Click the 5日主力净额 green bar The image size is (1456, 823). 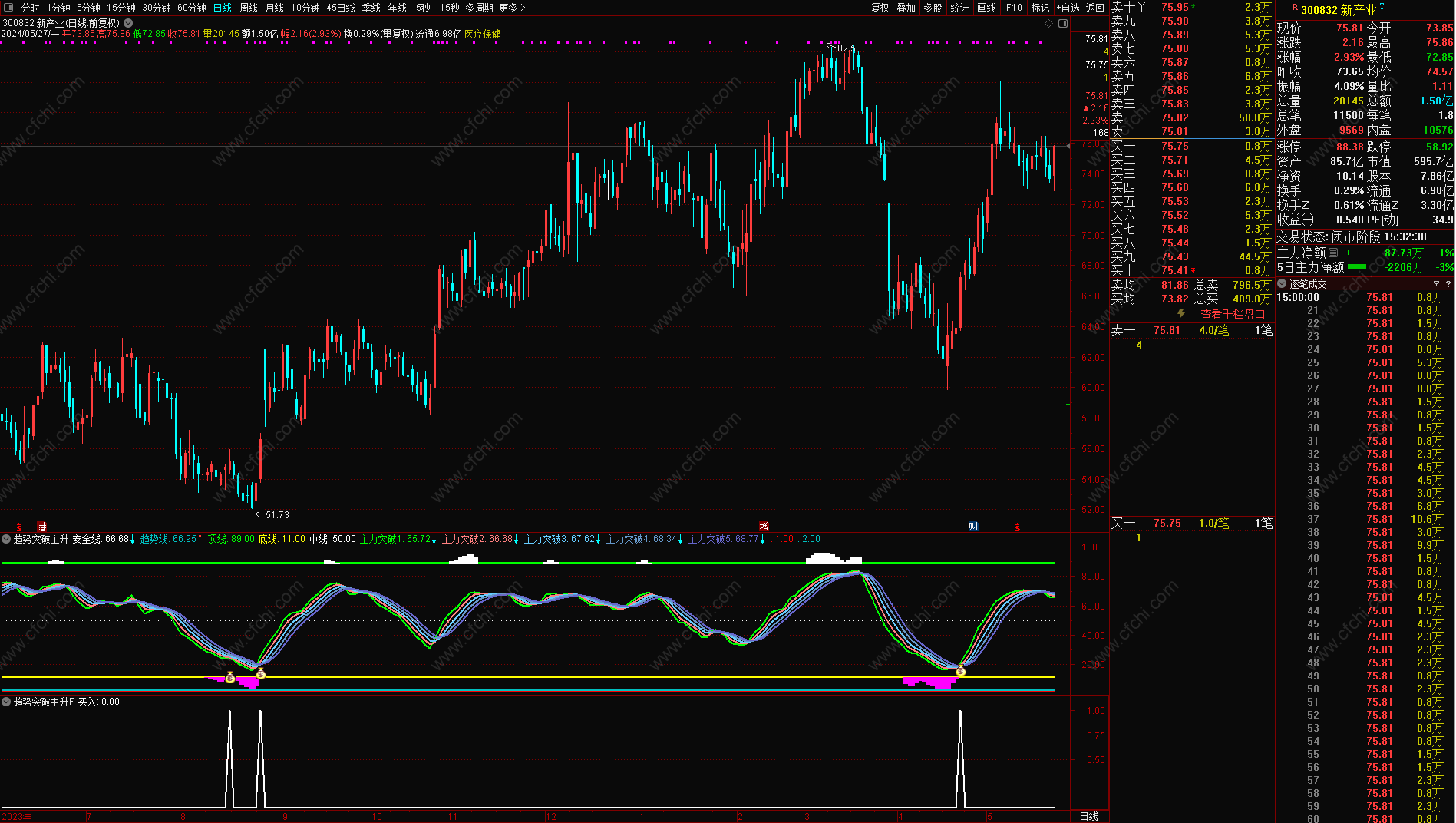coord(1357,267)
